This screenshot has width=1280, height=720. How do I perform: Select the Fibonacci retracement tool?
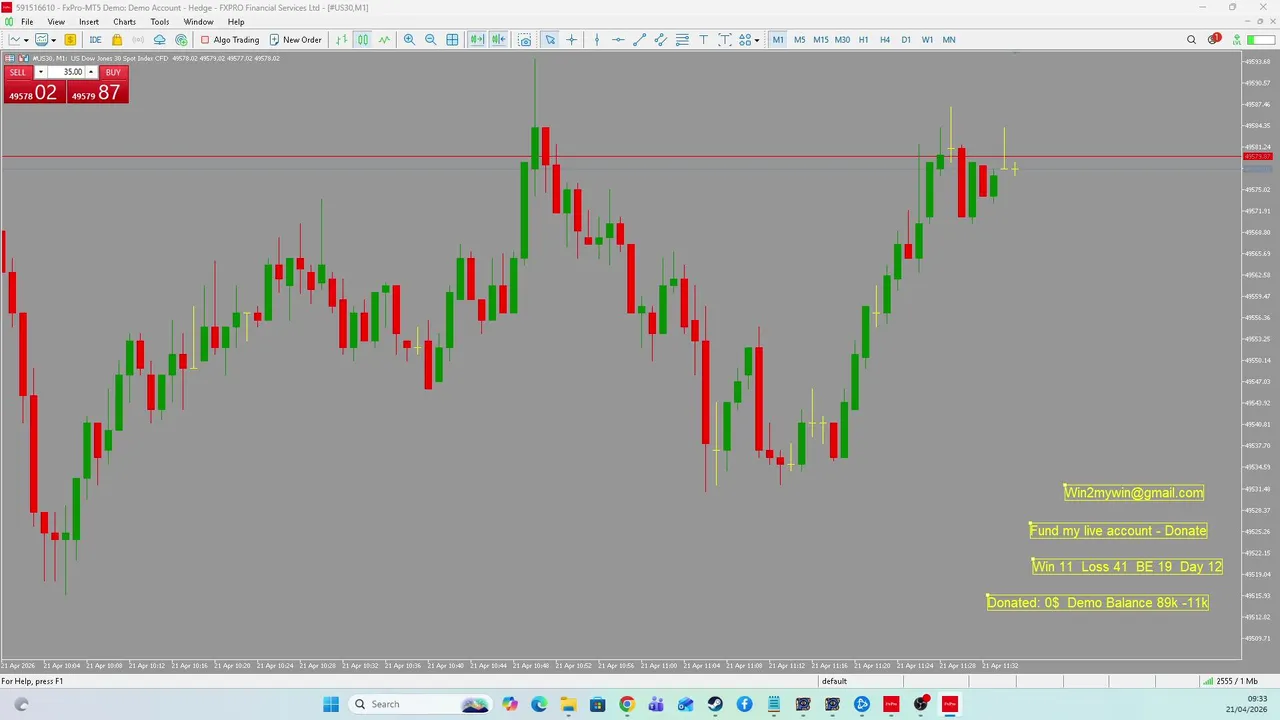(682, 40)
